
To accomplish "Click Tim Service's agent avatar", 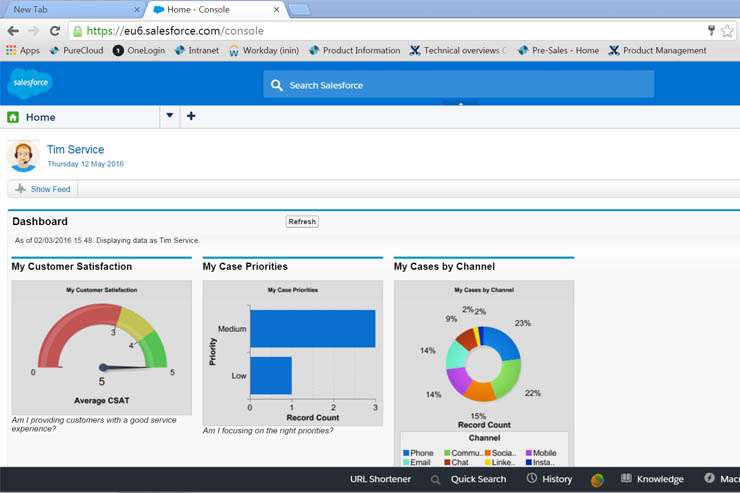I will click(22, 156).
